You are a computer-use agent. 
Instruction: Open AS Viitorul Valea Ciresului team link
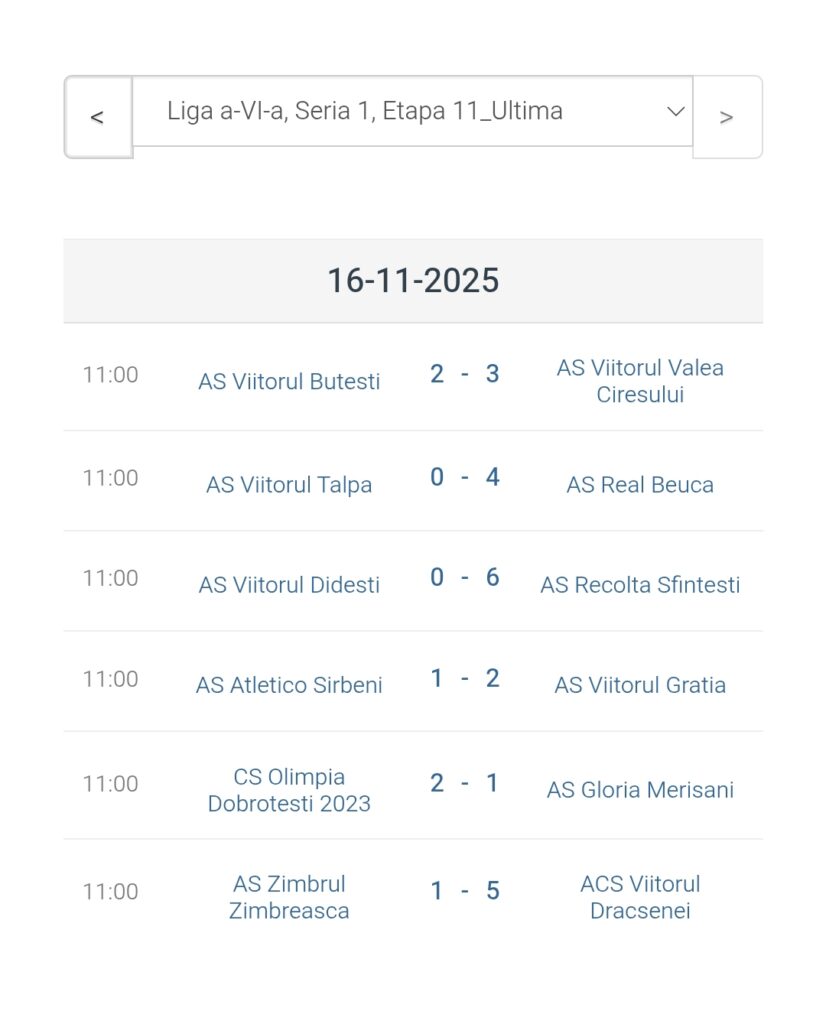[640, 381]
